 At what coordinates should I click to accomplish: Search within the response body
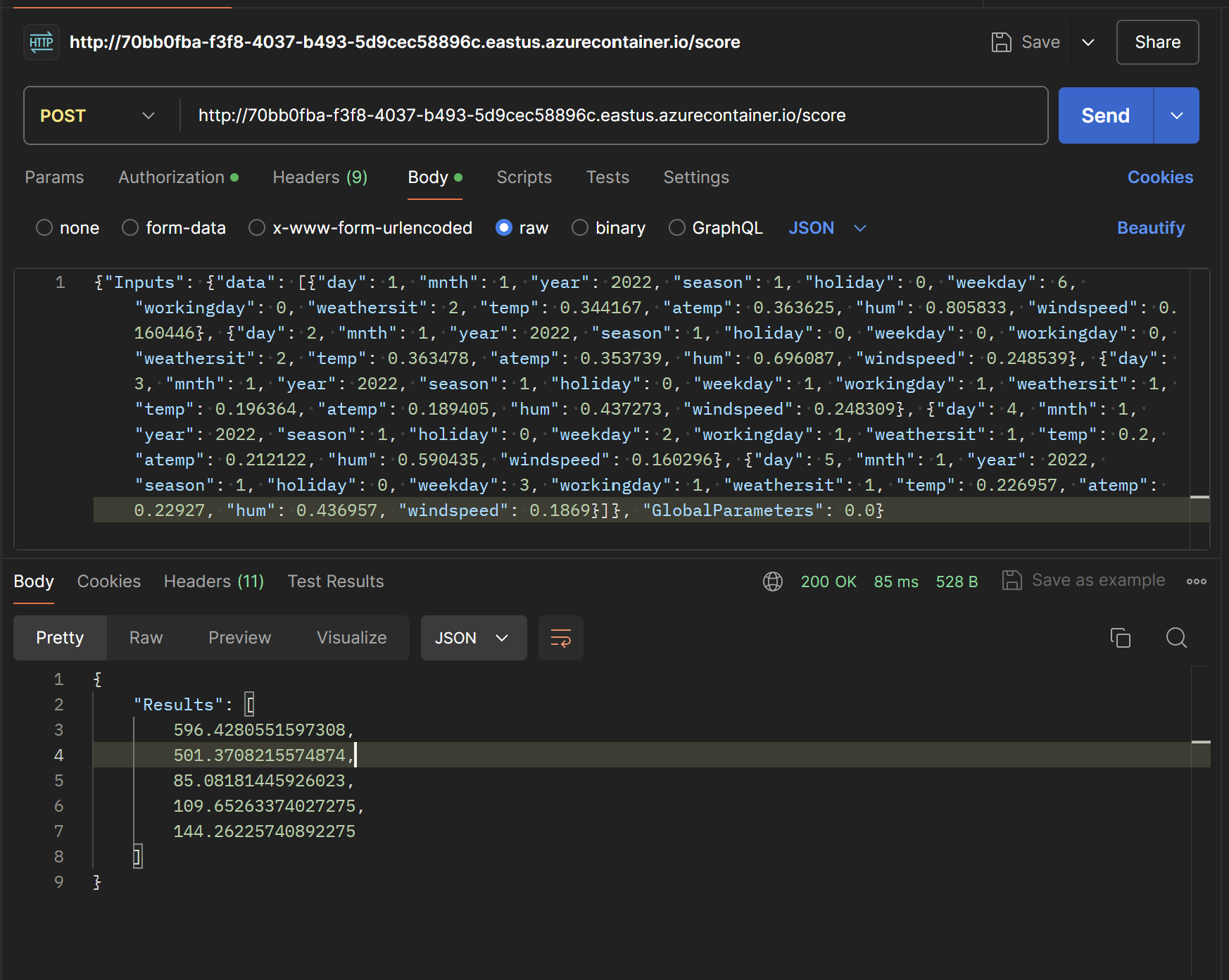[x=1176, y=638]
